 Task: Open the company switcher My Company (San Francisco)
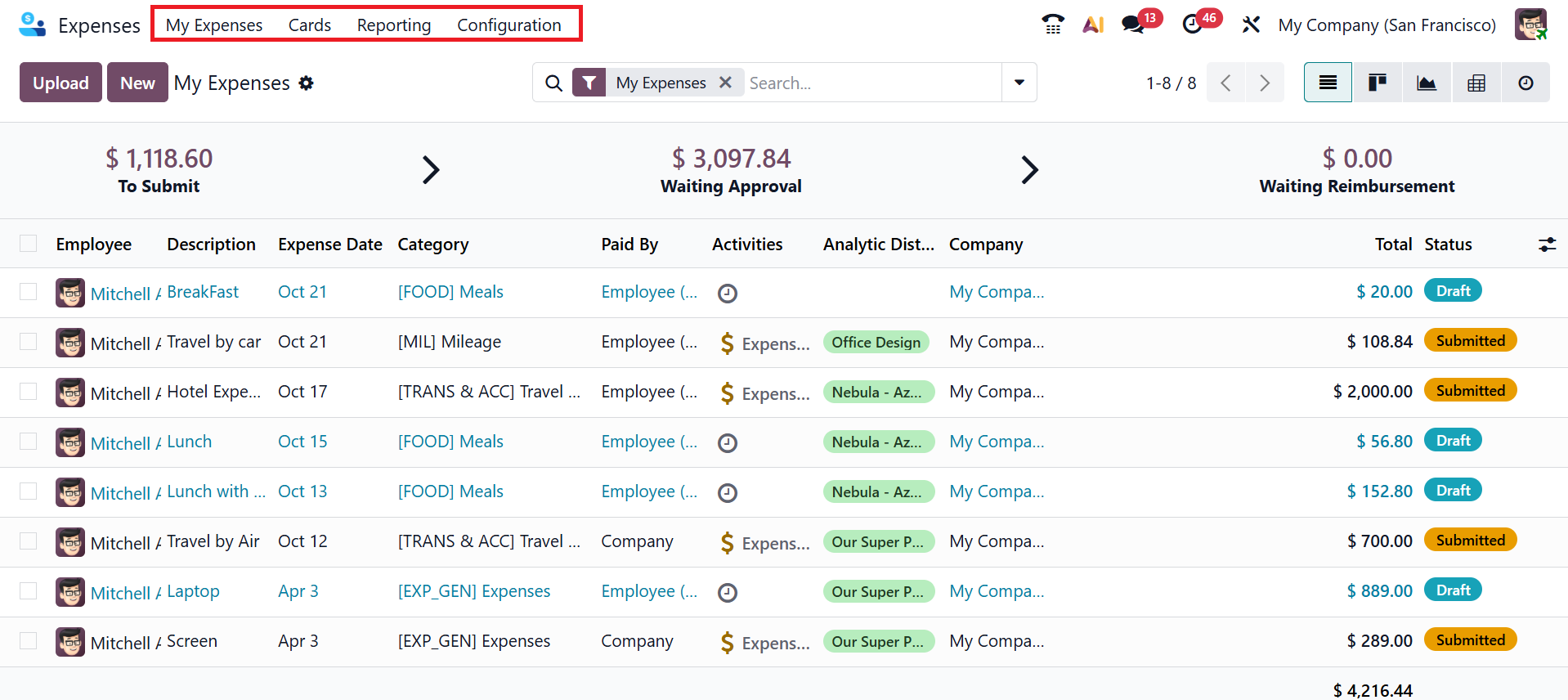click(x=1387, y=25)
